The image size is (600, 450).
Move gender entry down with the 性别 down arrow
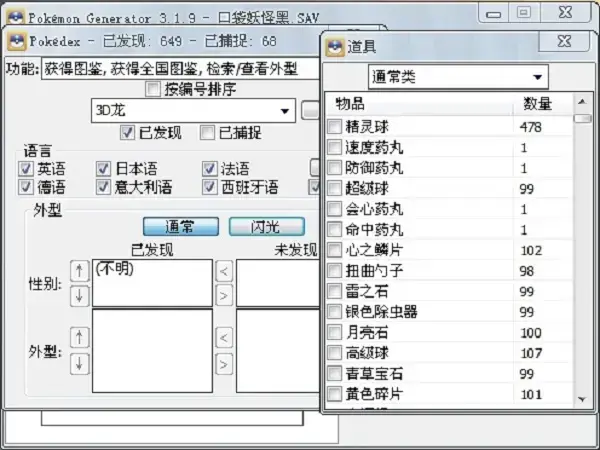coord(80,296)
